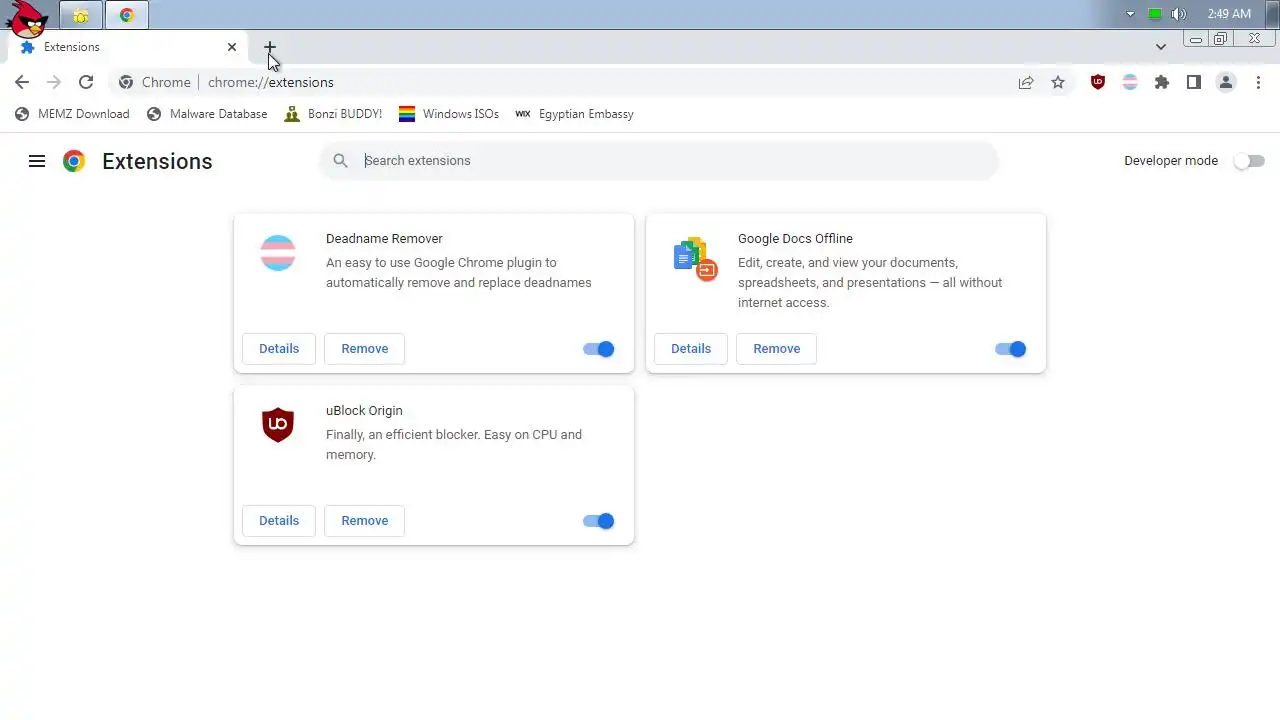The height and width of the screenshot is (720, 1280).
Task: Disable the Google Docs Offline toggle
Action: point(1010,349)
